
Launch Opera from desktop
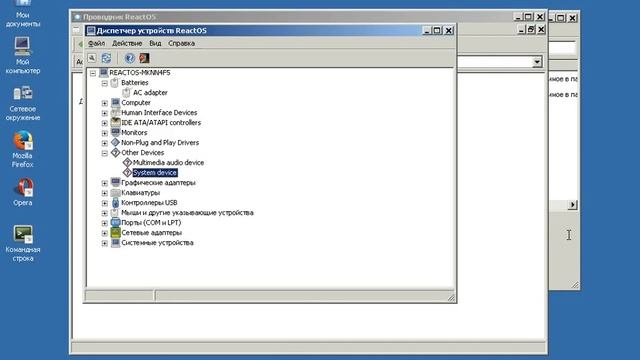click(23, 192)
